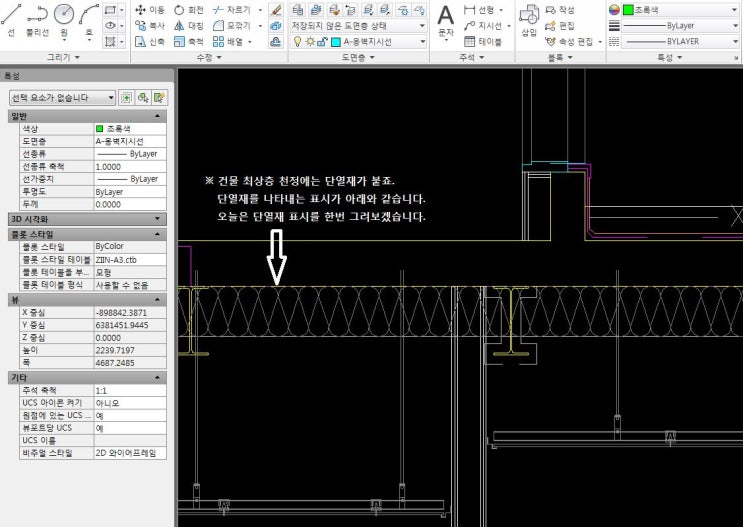Click the Erase brush icon in Modify panel
The image size is (743, 527).
tap(276, 10)
